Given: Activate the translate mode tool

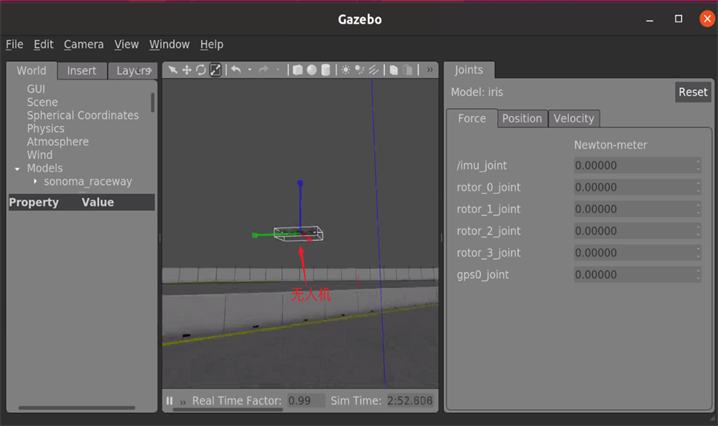Looking at the screenshot, I should click(186, 70).
